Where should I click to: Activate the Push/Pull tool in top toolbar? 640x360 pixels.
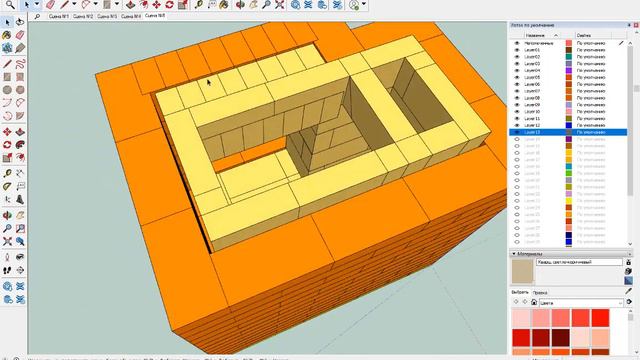[x=131, y=4]
